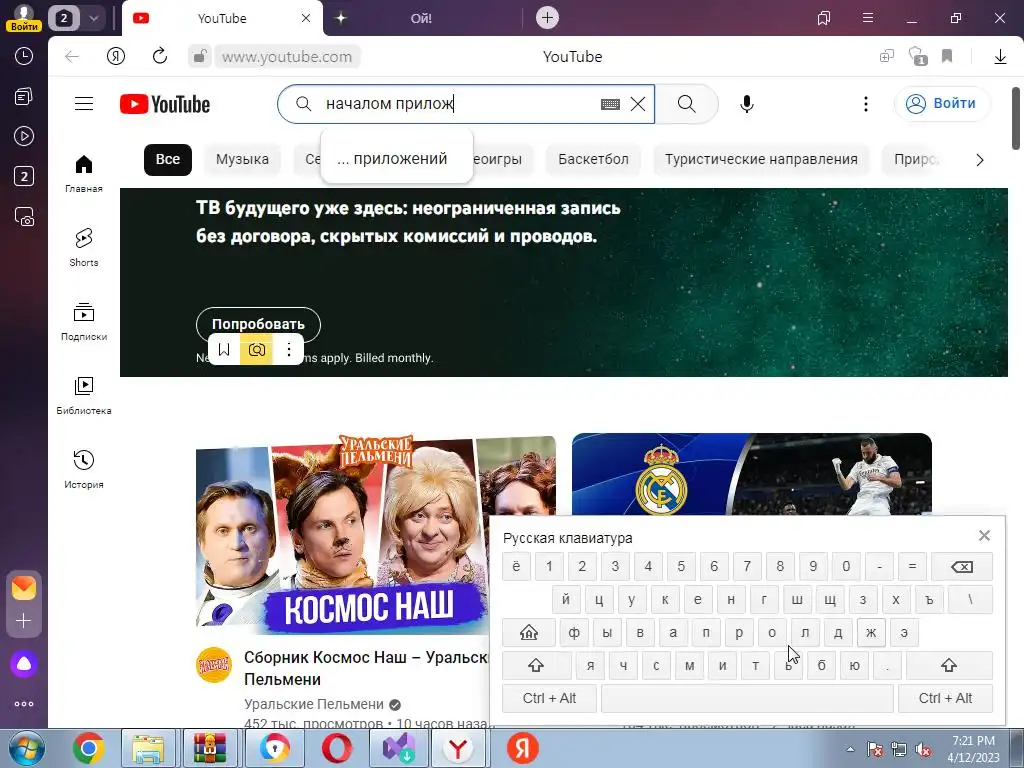This screenshot has height=768, width=1024.
Task: Switch to the YouTube browser tab
Action: [222, 18]
